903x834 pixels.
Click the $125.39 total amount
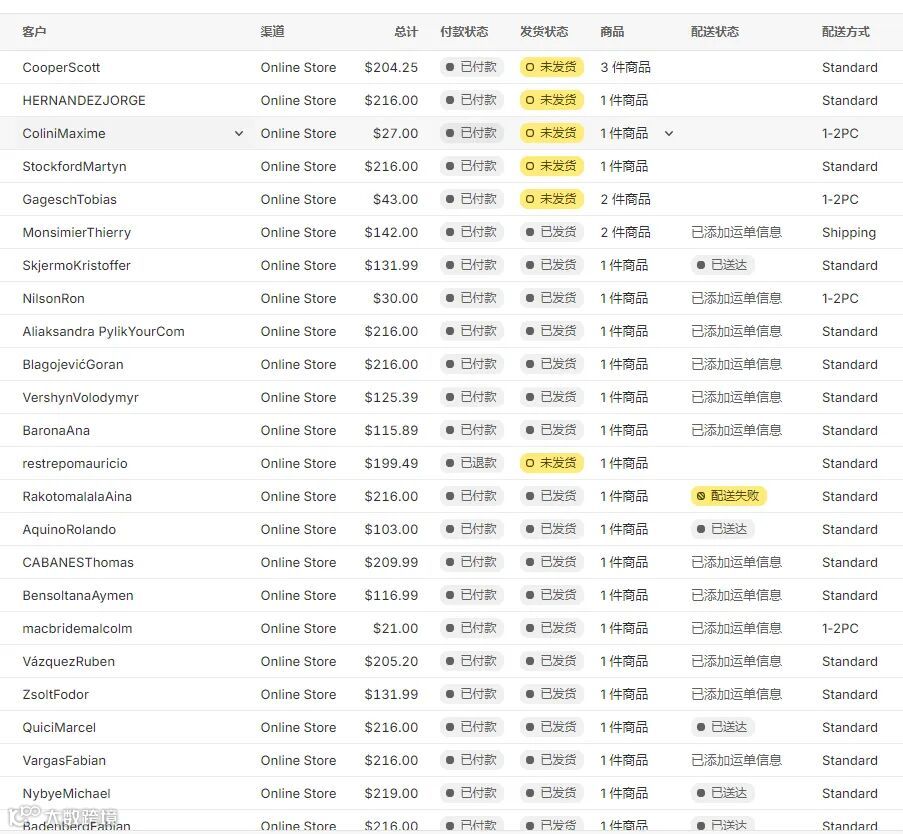point(391,397)
